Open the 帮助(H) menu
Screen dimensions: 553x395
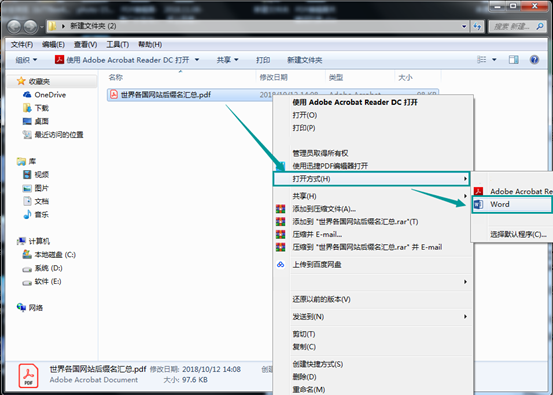(150, 44)
